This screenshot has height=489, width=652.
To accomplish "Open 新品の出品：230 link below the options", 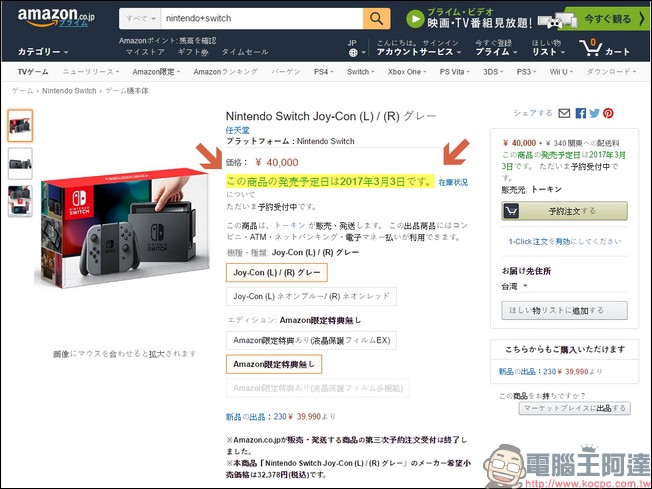I will 256,417.
